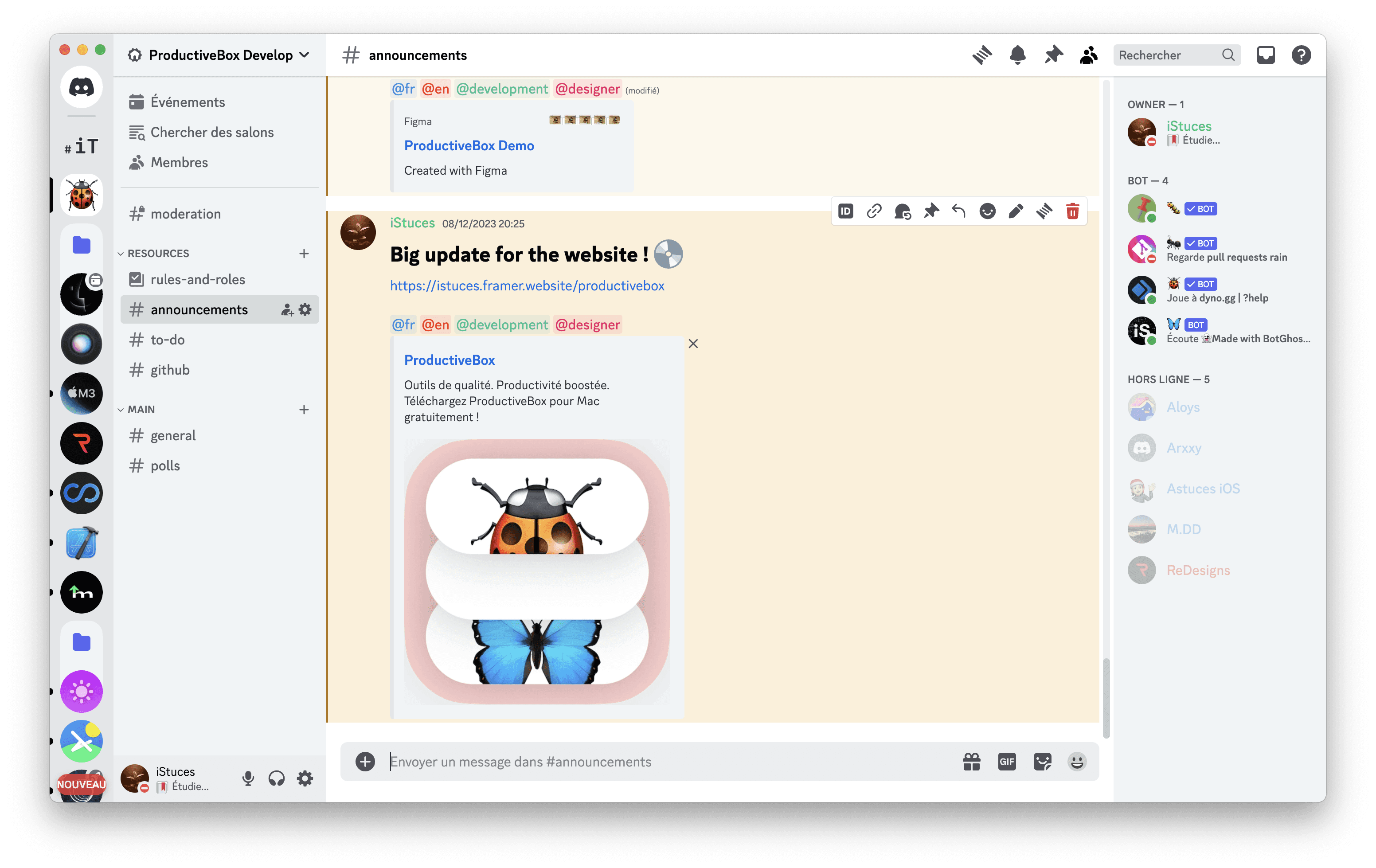The image size is (1376, 868).
Task: Click the @development mention in latest message
Action: tap(502, 325)
